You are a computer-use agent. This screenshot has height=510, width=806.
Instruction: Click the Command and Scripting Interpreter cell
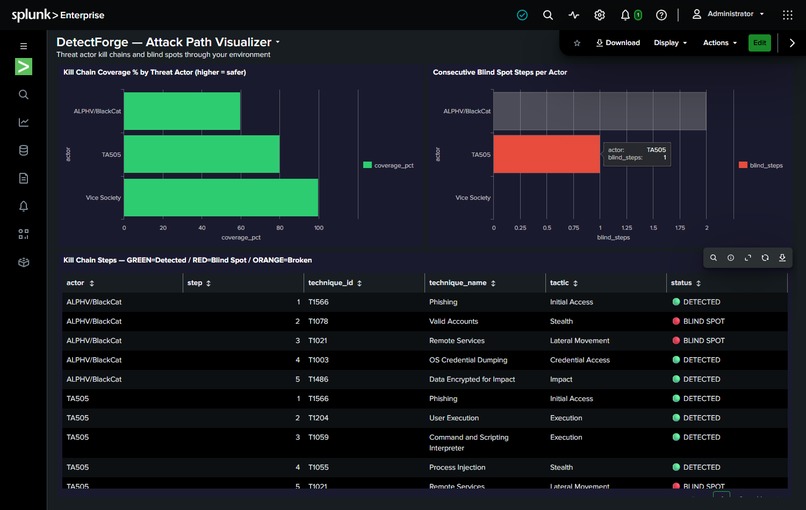469,443
